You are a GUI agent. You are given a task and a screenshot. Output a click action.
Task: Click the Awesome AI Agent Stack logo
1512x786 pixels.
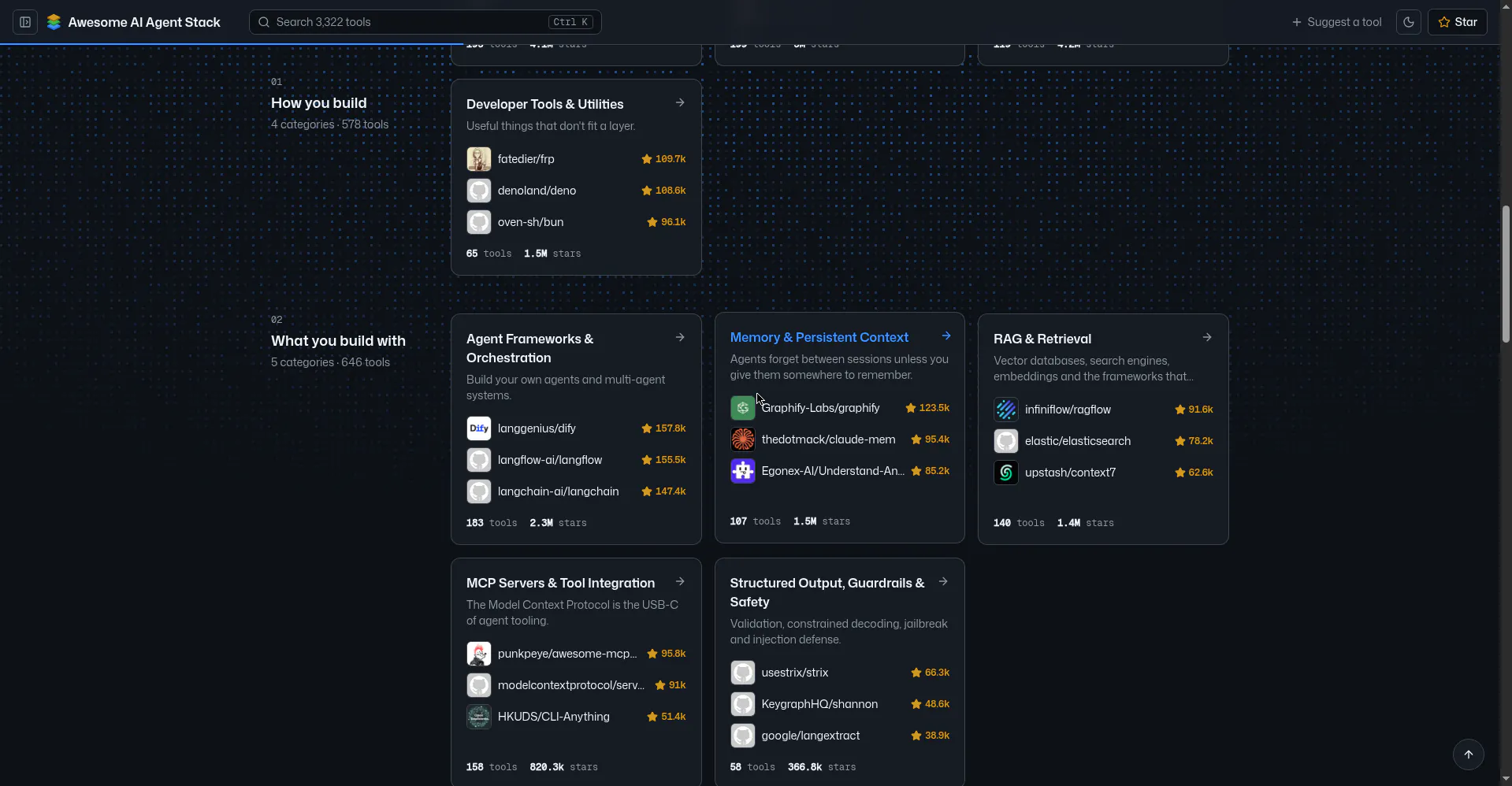[x=54, y=22]
